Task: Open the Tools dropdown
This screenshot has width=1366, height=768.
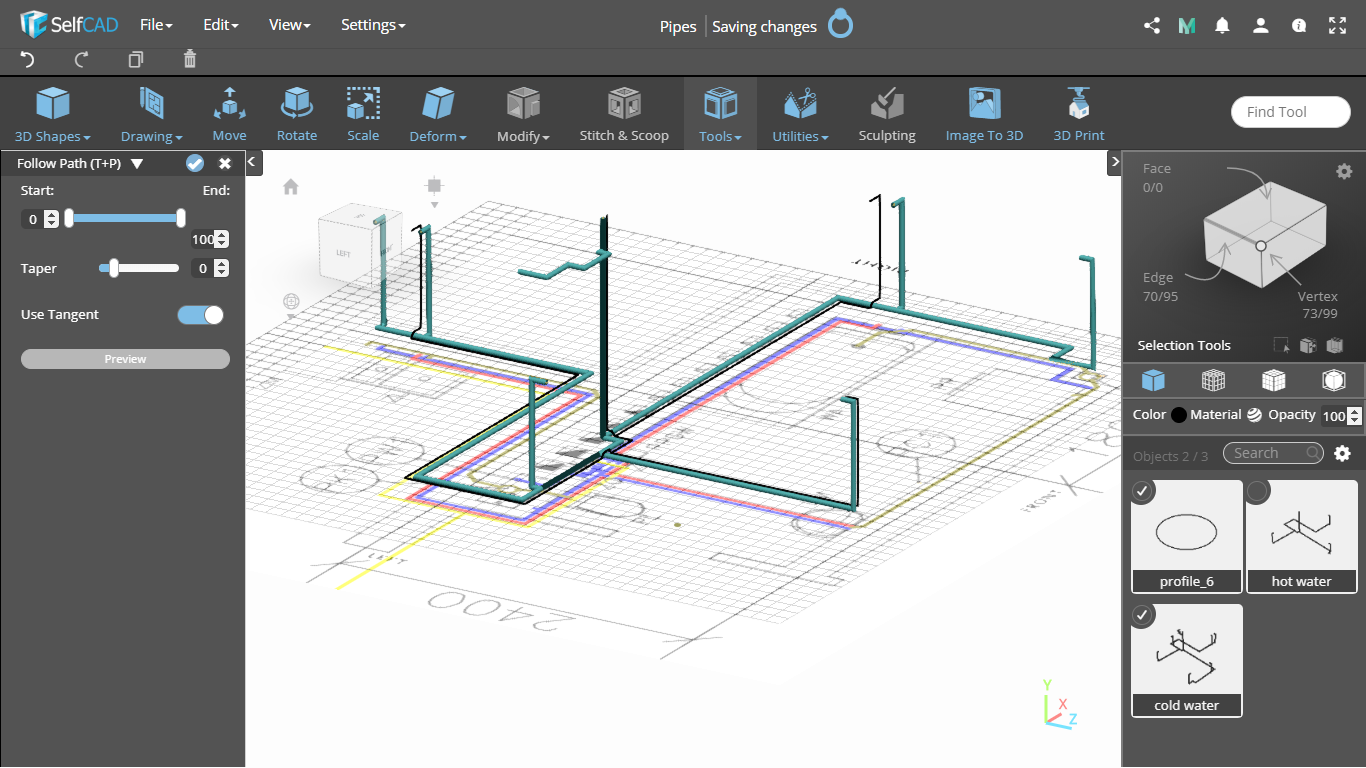Action: point(720,114)
